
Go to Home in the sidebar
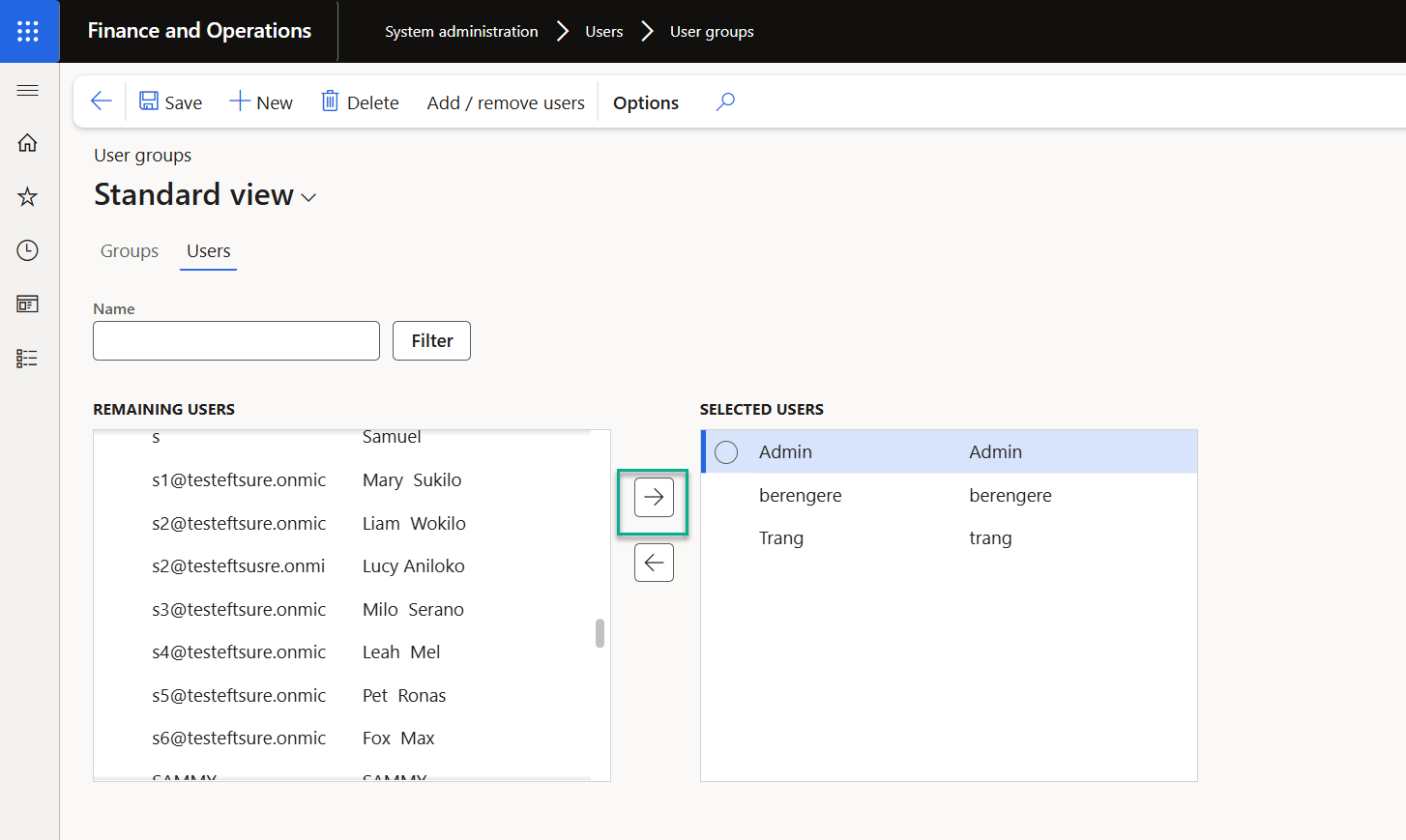(28, 143)
